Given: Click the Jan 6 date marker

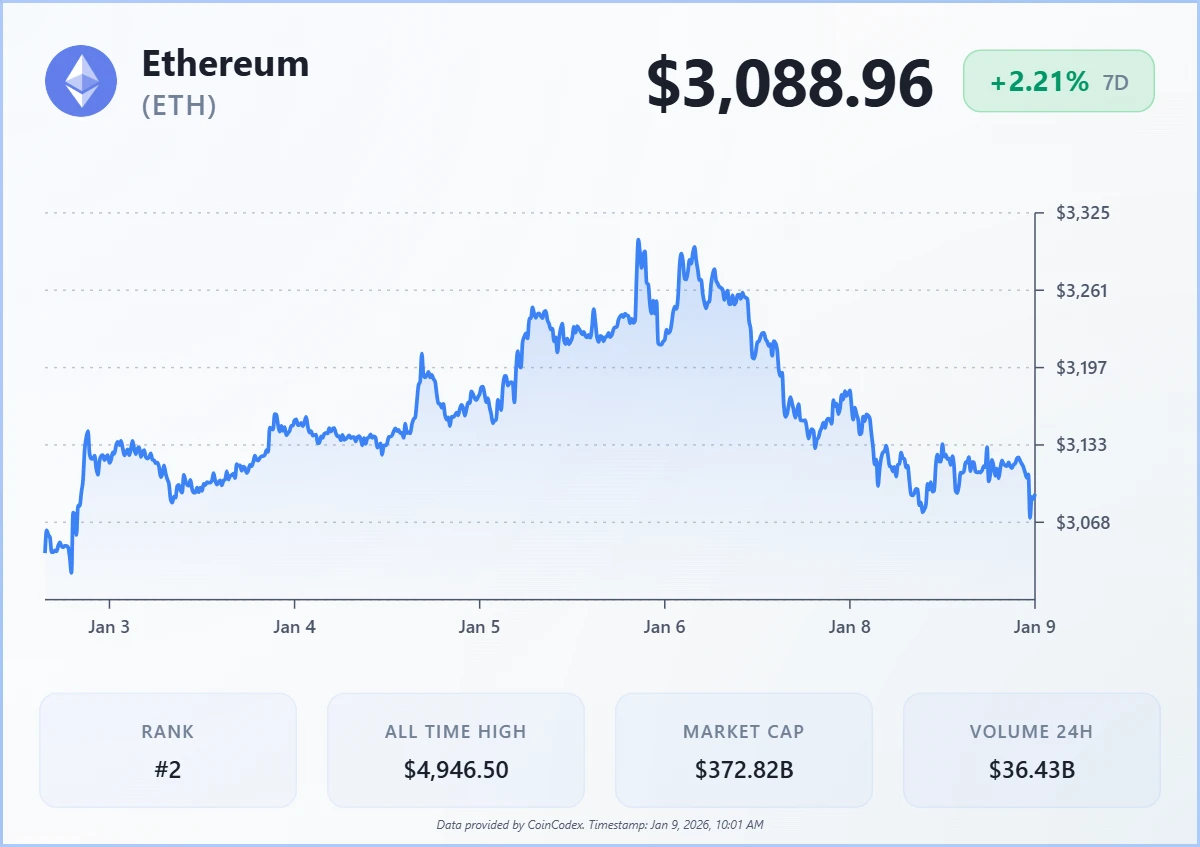Looking at the screenshot, I should [x=665, y=627].
